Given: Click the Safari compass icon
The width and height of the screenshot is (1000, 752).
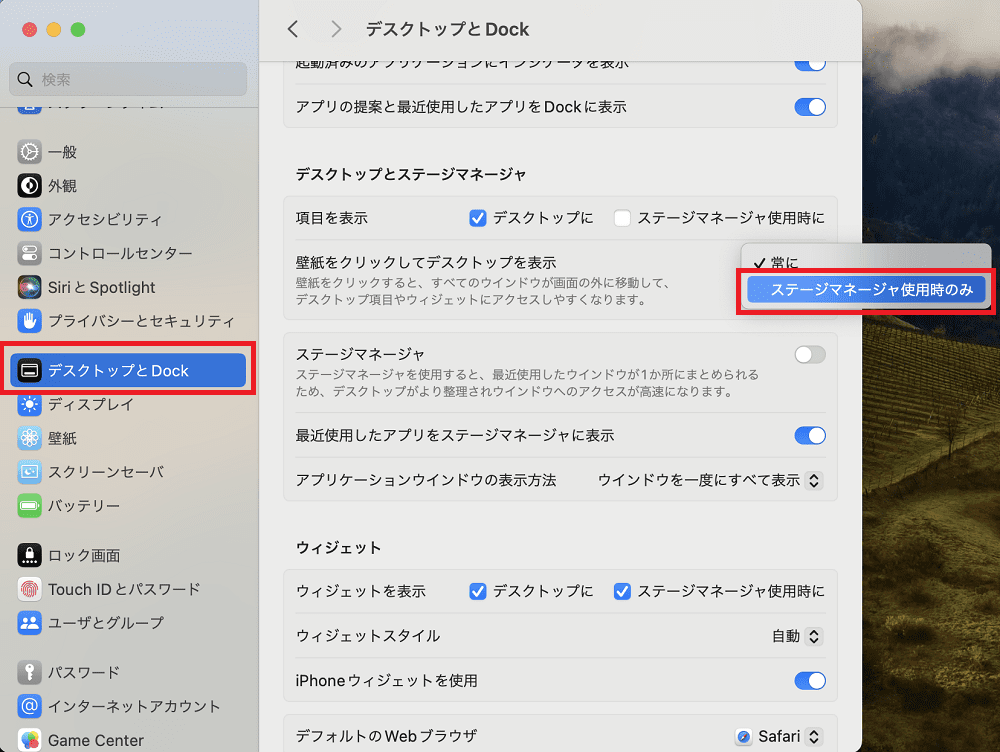Looking at the screenshot, I should (x=744, y=737).
